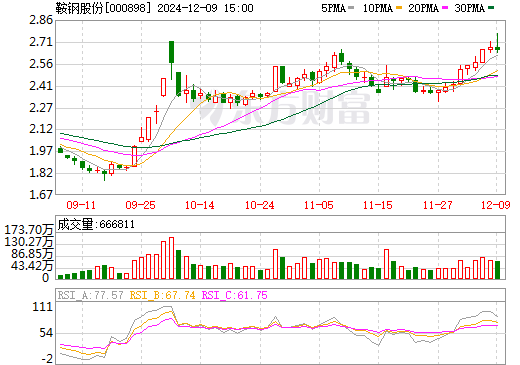
Task: Click the 43.42万 volume axis label
Action: pos(32,266)
